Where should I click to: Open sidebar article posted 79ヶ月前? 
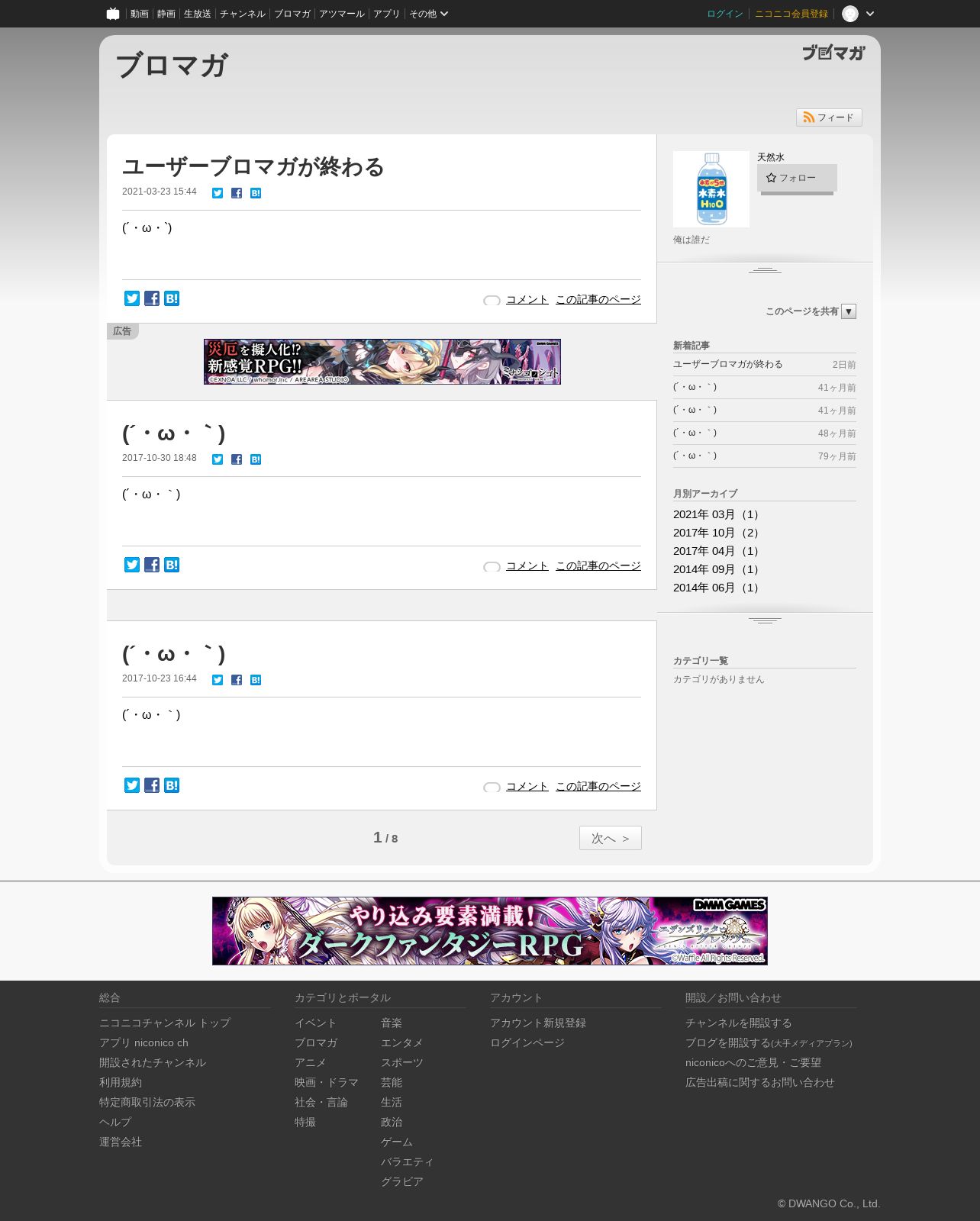tap(695, 456)
